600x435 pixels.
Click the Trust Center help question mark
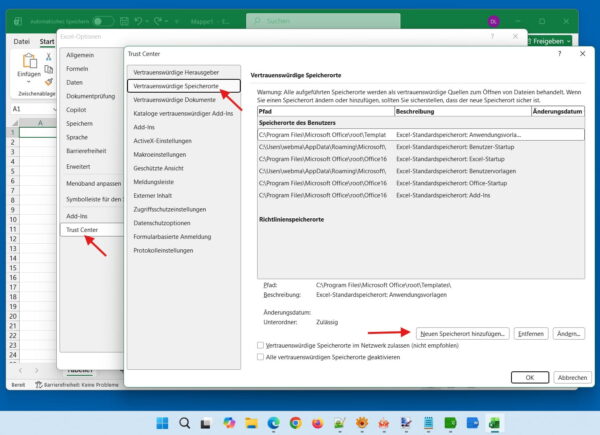click(x=559, y=54)
